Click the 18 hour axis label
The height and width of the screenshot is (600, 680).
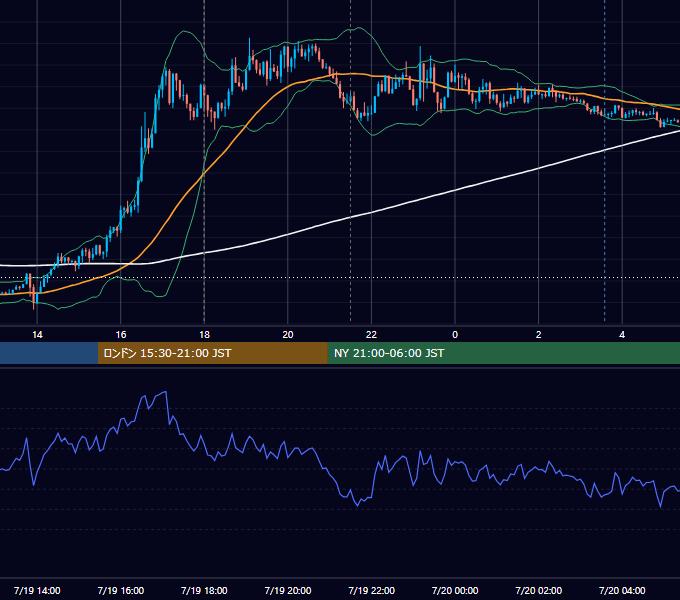(204, 335)
